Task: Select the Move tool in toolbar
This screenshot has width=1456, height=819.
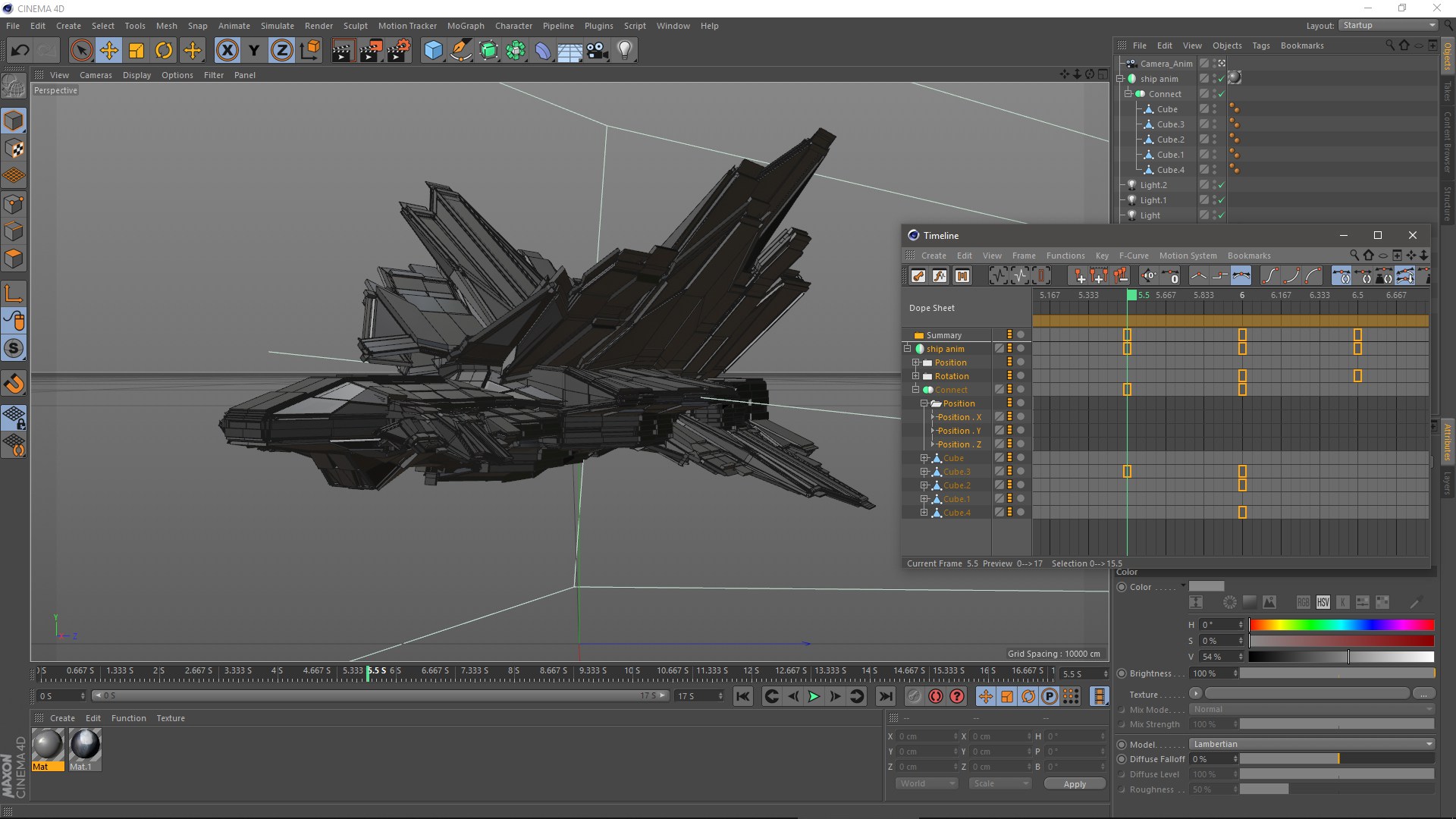Action: coord(109,49)
